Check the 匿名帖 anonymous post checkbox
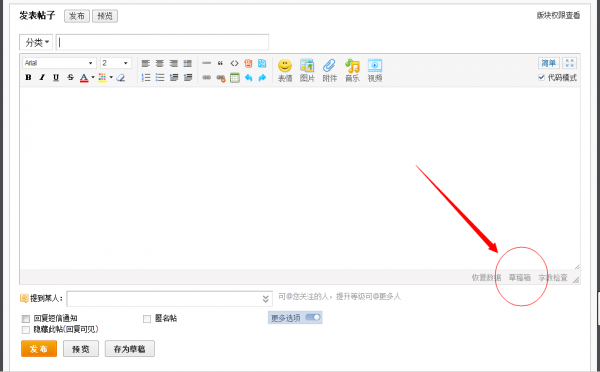The width and height of the screenshot is (600, 372). [147, 319]
